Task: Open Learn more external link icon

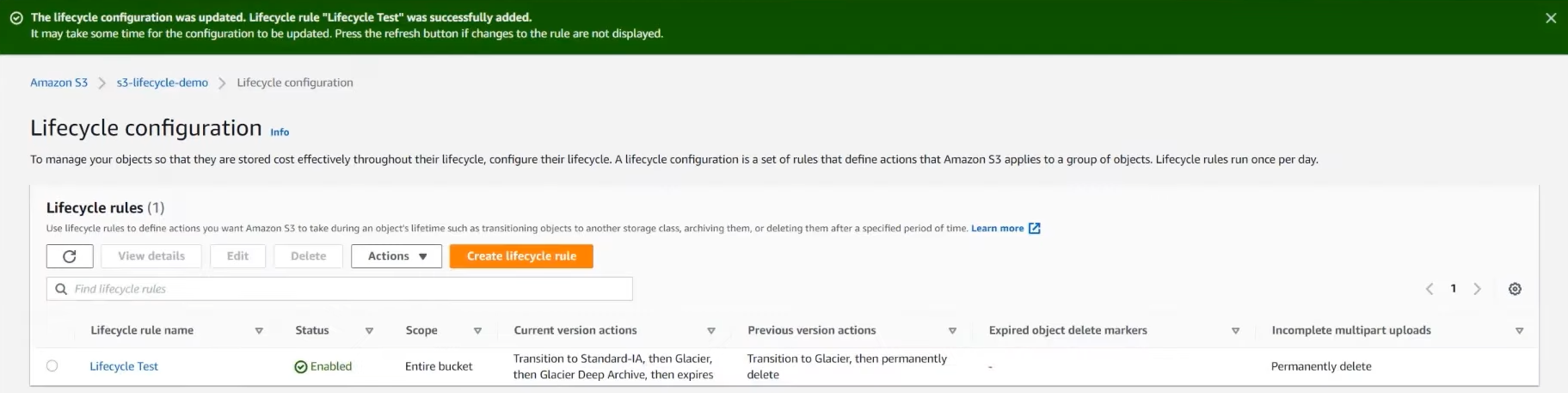Action: (x=1035, y=228)
